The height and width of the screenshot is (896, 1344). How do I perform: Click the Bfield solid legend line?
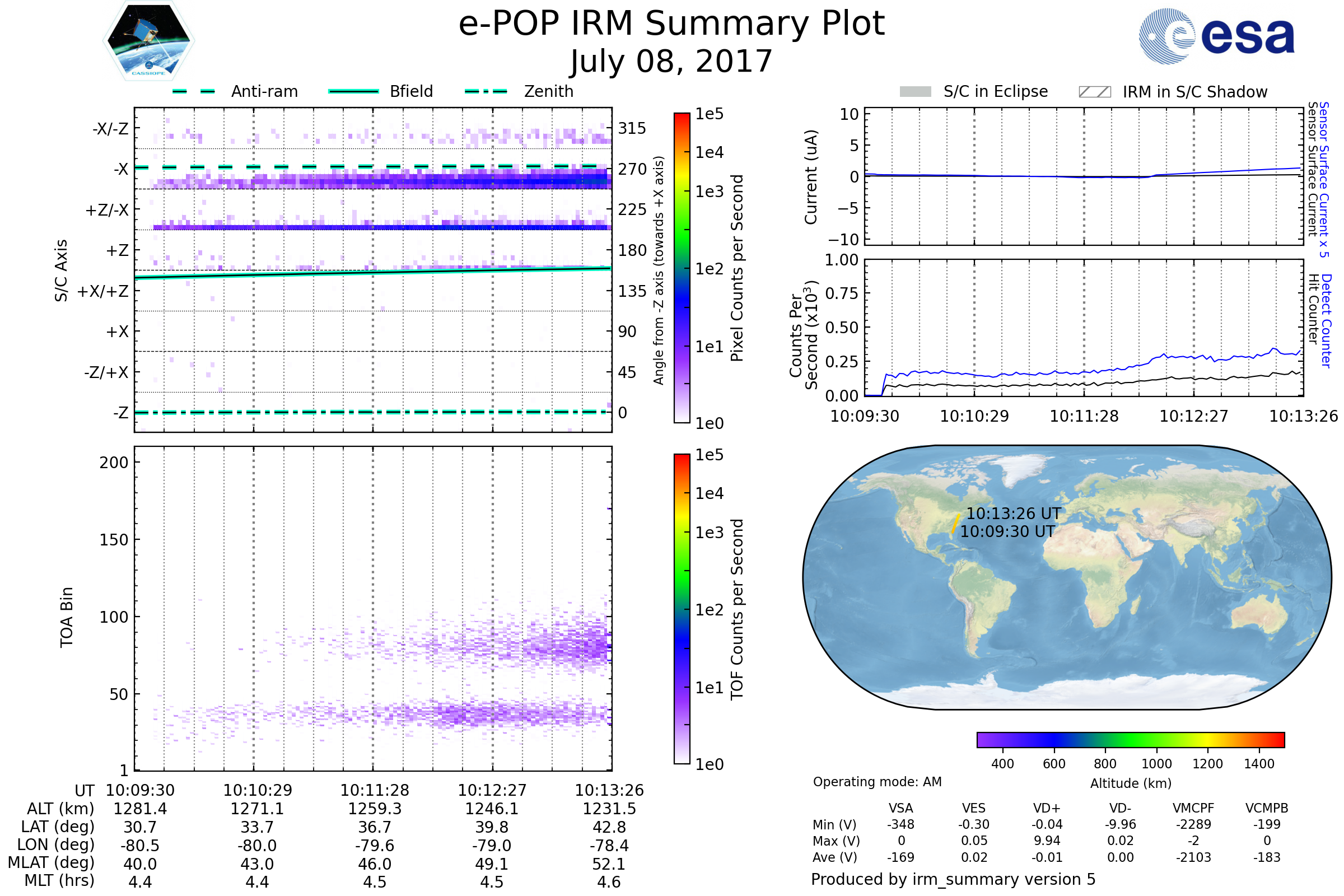click(x=353, y=91)
